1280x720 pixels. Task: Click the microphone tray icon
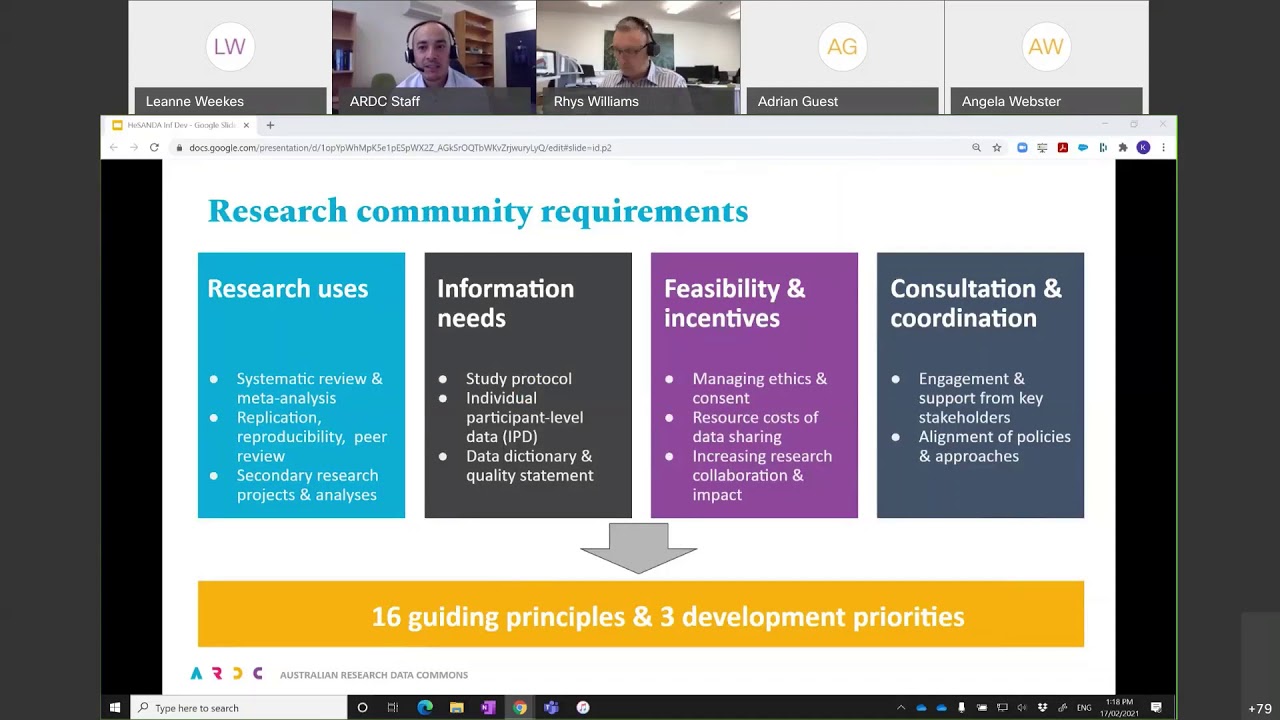(x=961, y=708)
